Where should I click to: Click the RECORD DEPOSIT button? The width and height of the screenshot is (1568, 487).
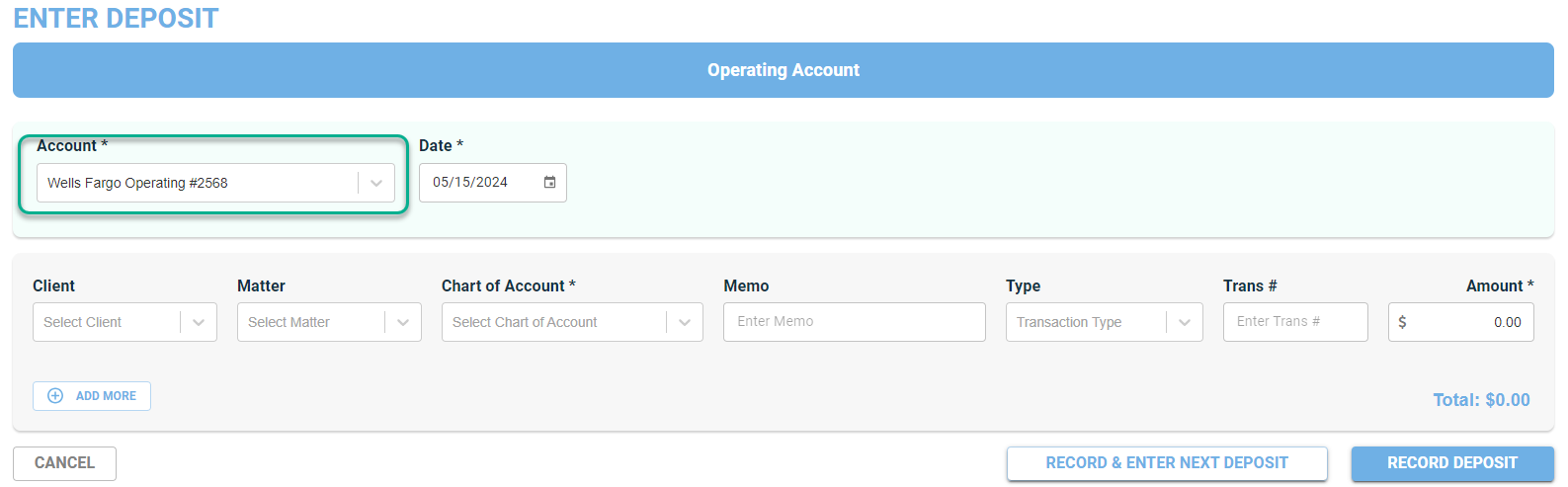(1452, 463)
